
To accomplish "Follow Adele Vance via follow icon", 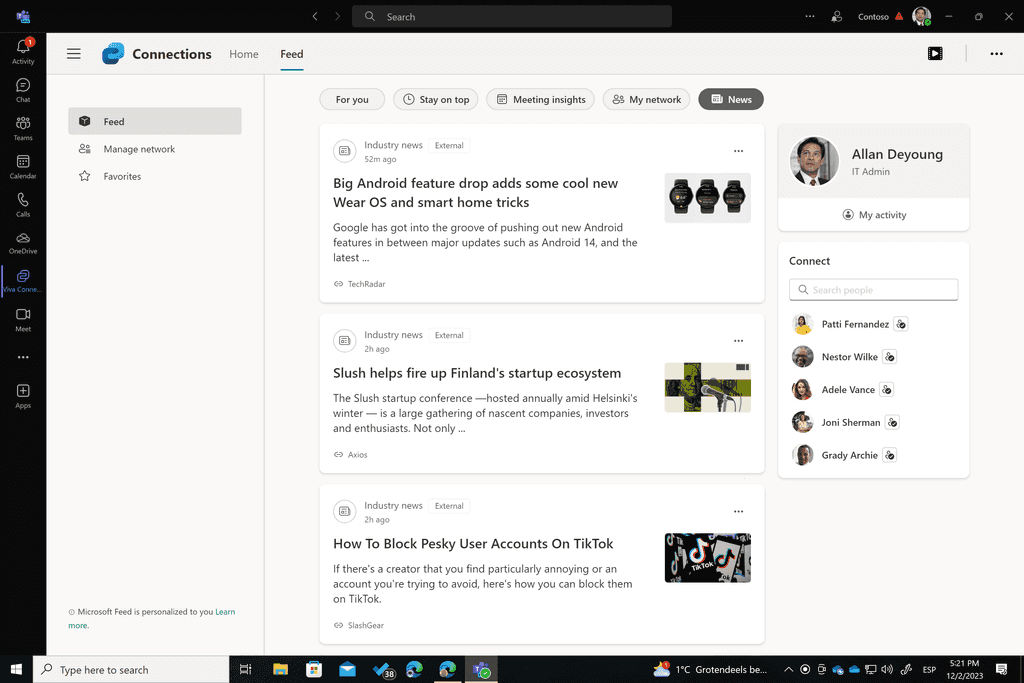I will 886,389.
